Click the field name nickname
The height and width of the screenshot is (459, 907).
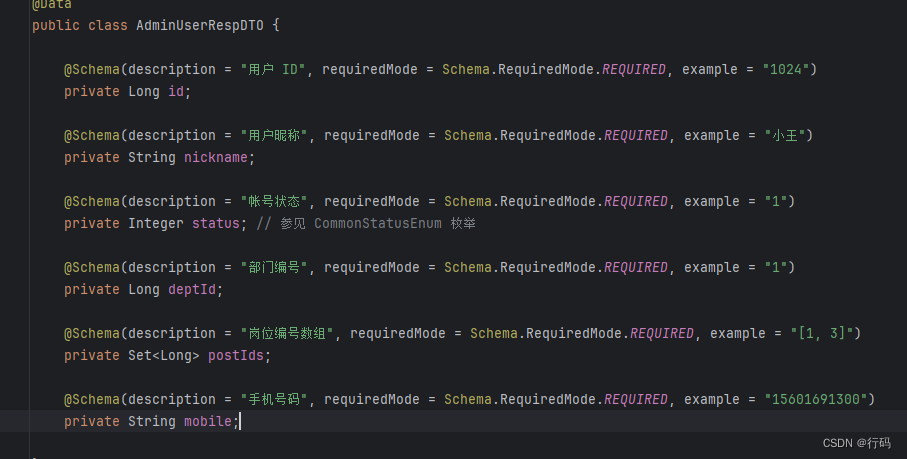tap(216, 157)
